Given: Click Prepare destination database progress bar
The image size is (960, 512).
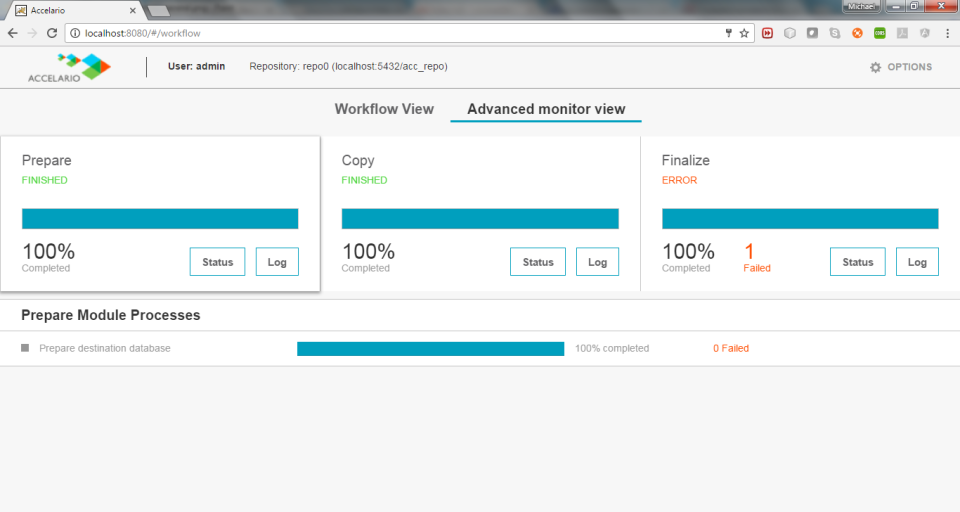Looking at the screenshot, I should tap(430, 348).
